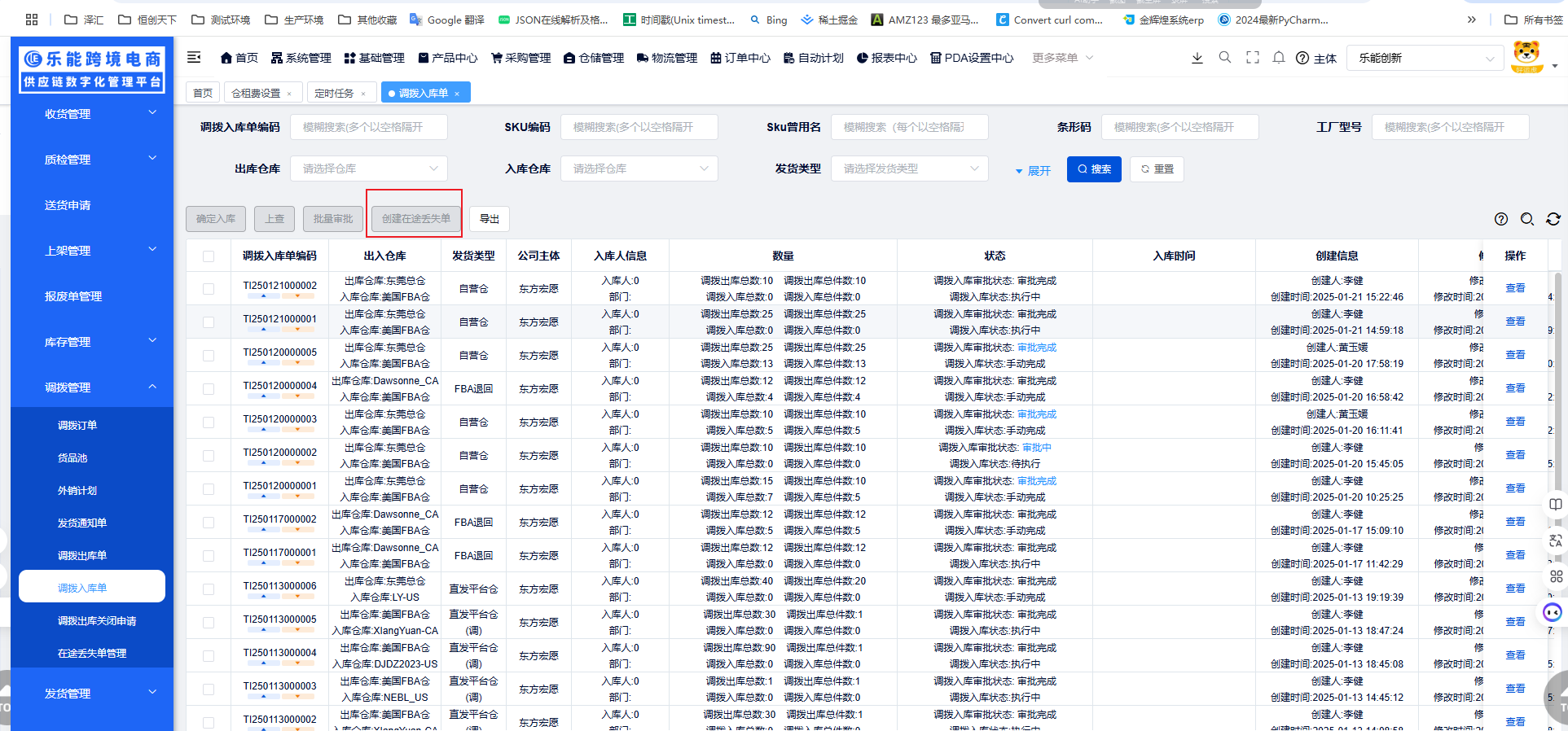This screenshot has height=731, width=1568.
Task: Click the sidebar collapse hamburger icon
Action: pyautogui.click(x=194, y=57)
